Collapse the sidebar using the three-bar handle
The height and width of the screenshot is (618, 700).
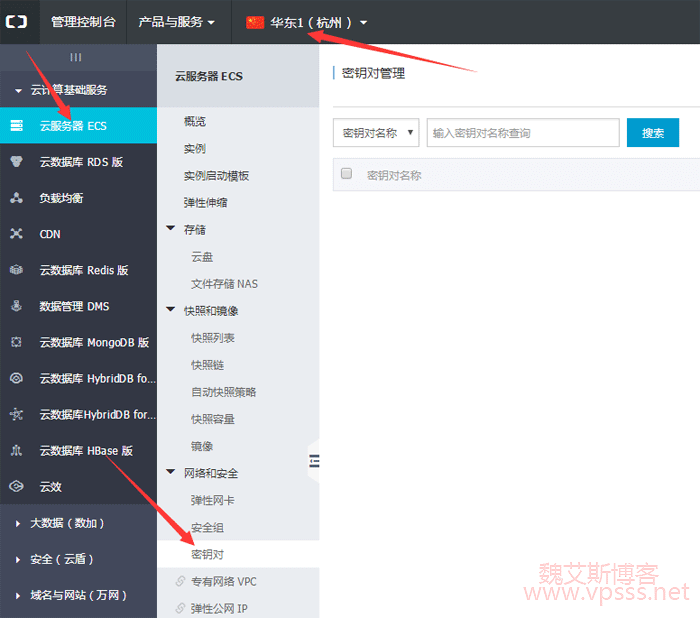coord(77,58)
